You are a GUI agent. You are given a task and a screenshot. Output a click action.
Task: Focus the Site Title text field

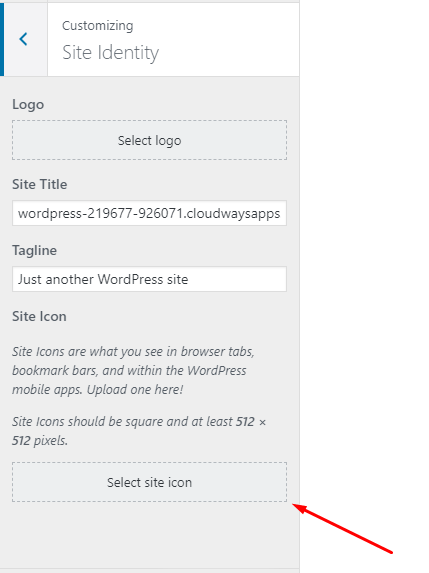pyautogui.click(x=149, y=213)
